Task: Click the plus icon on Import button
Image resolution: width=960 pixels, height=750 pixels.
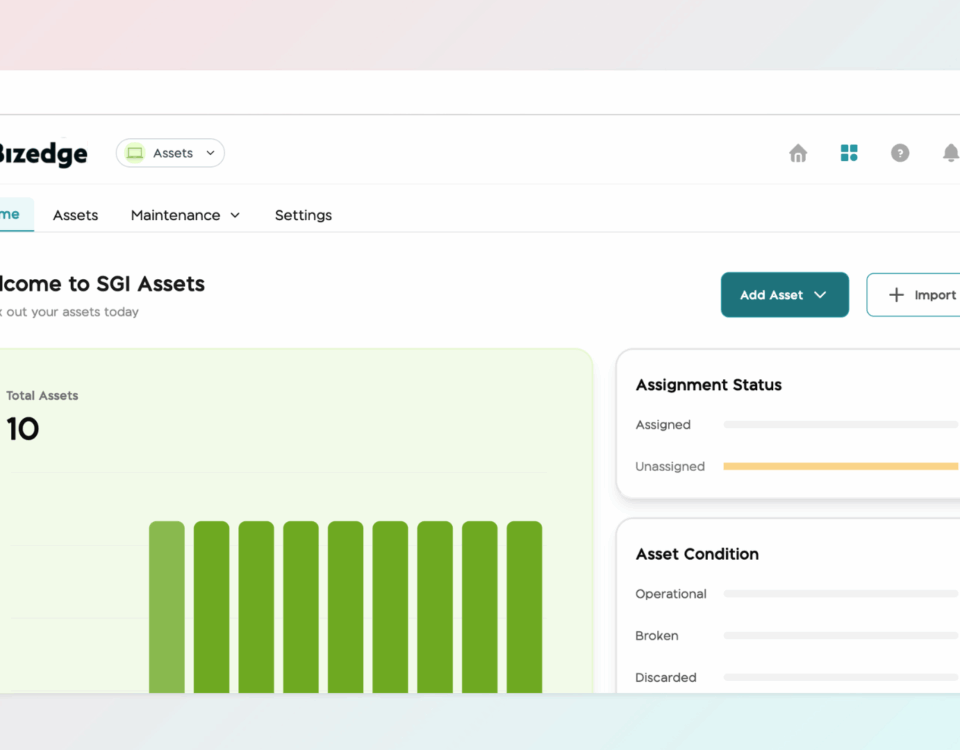Action: click(896, 295)
